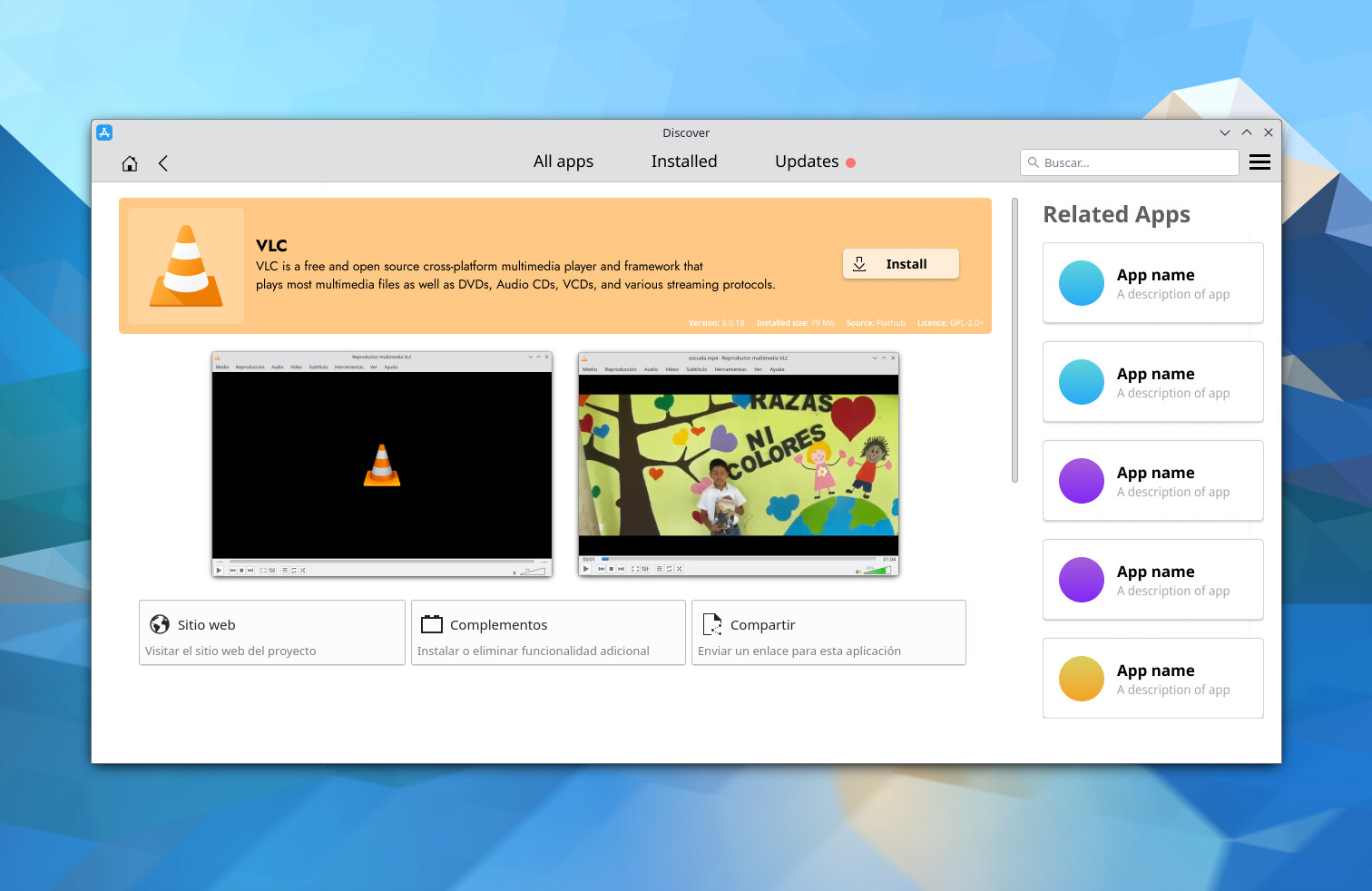Open the first VLC screenshot with black screen
The height and width of the screenshot is (891, 1372).
pyautogui.click(x=382, y=465)
